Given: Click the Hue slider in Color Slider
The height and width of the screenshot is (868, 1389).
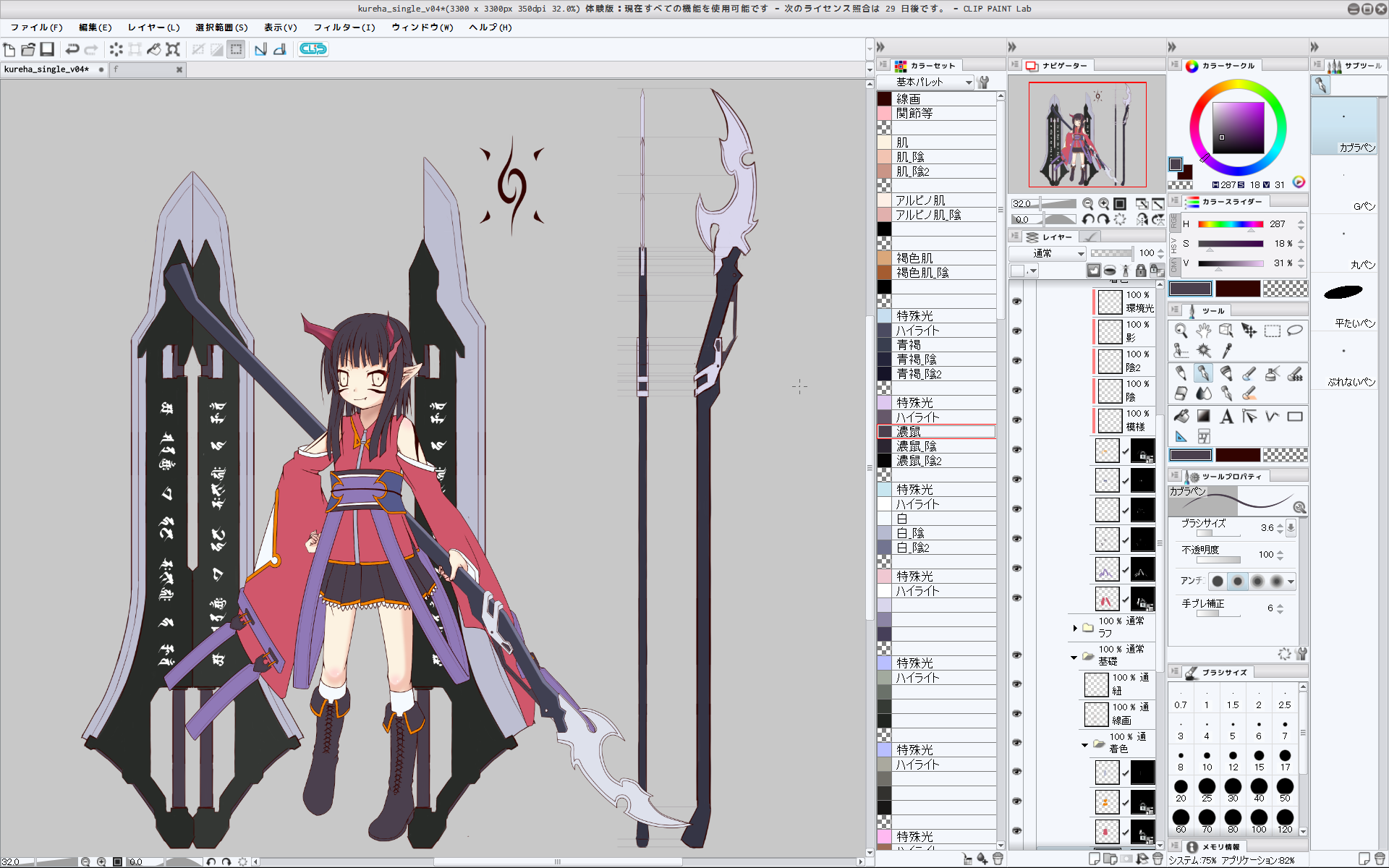Looking at the screenshot, I should pos(1231,224).
